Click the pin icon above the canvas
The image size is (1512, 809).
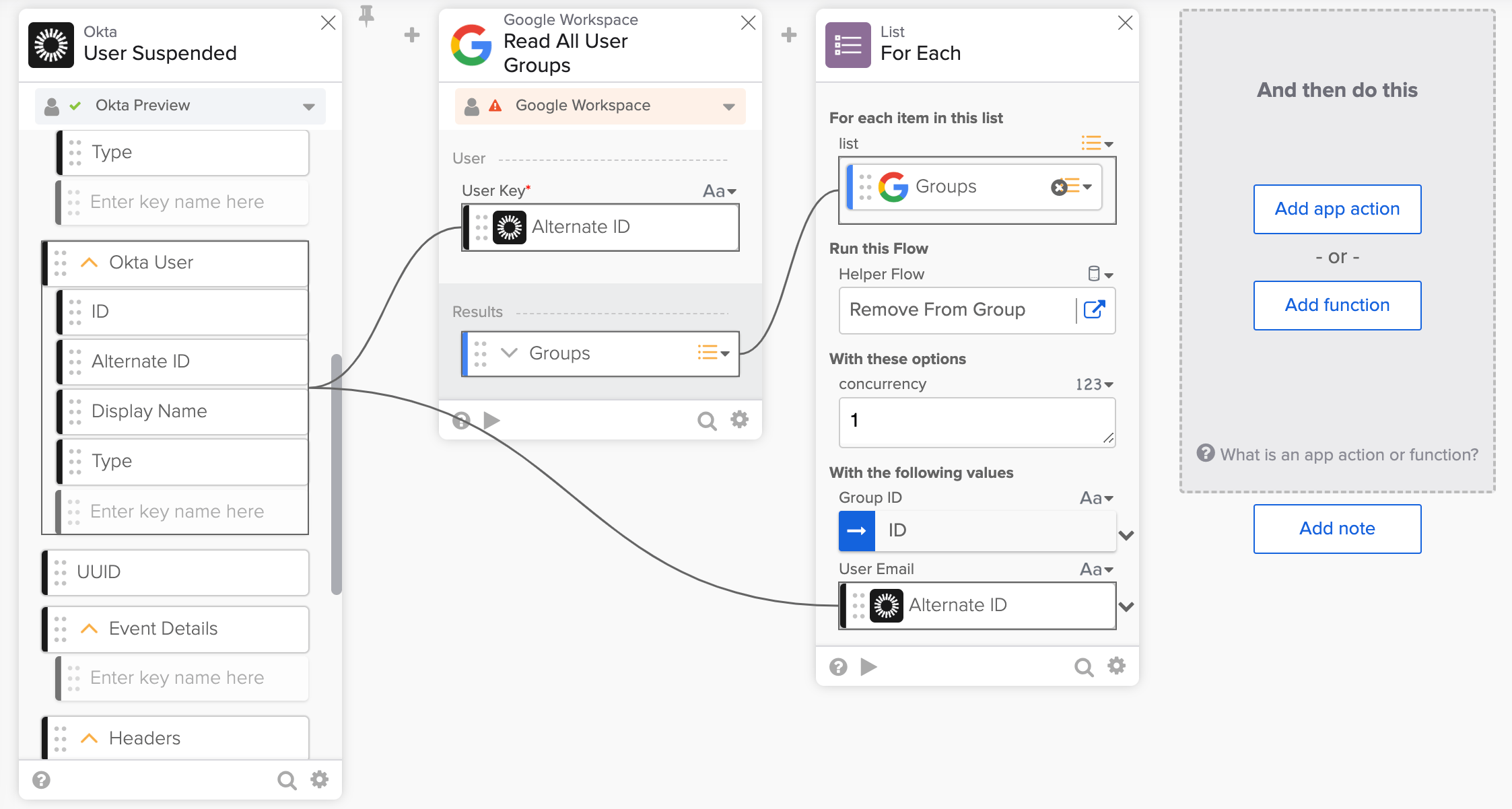366,15
